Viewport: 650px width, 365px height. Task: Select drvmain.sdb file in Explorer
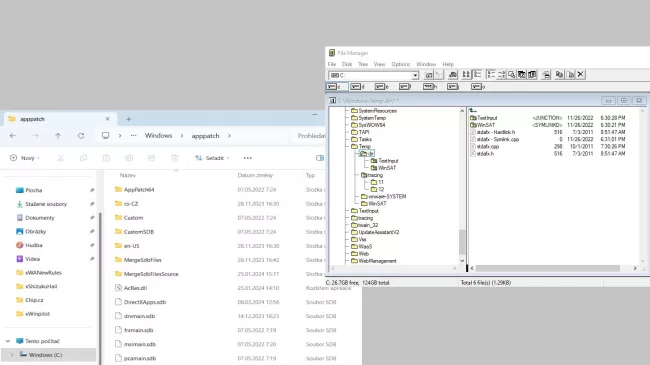point(139,316)
